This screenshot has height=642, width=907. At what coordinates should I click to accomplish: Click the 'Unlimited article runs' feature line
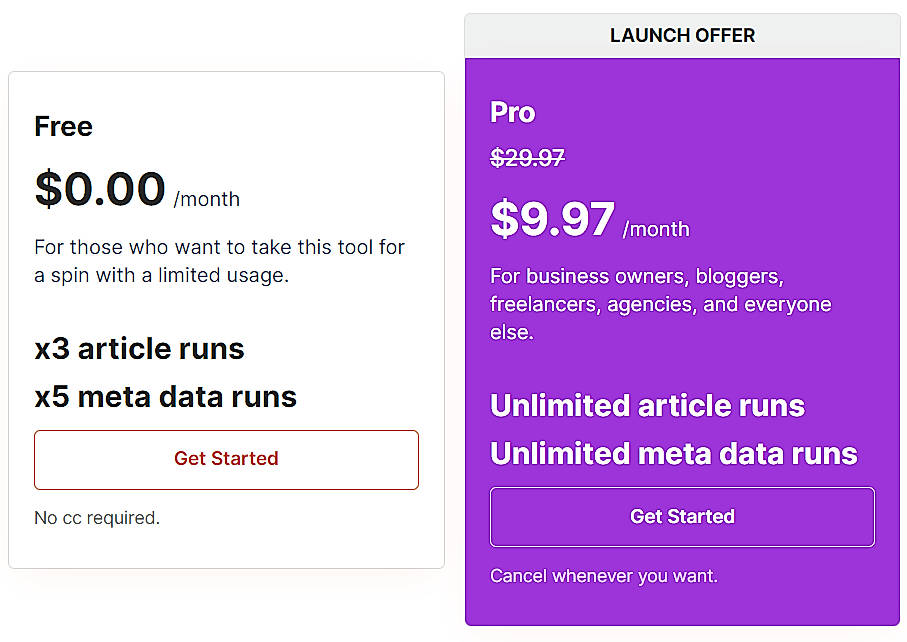coord(647,406)
